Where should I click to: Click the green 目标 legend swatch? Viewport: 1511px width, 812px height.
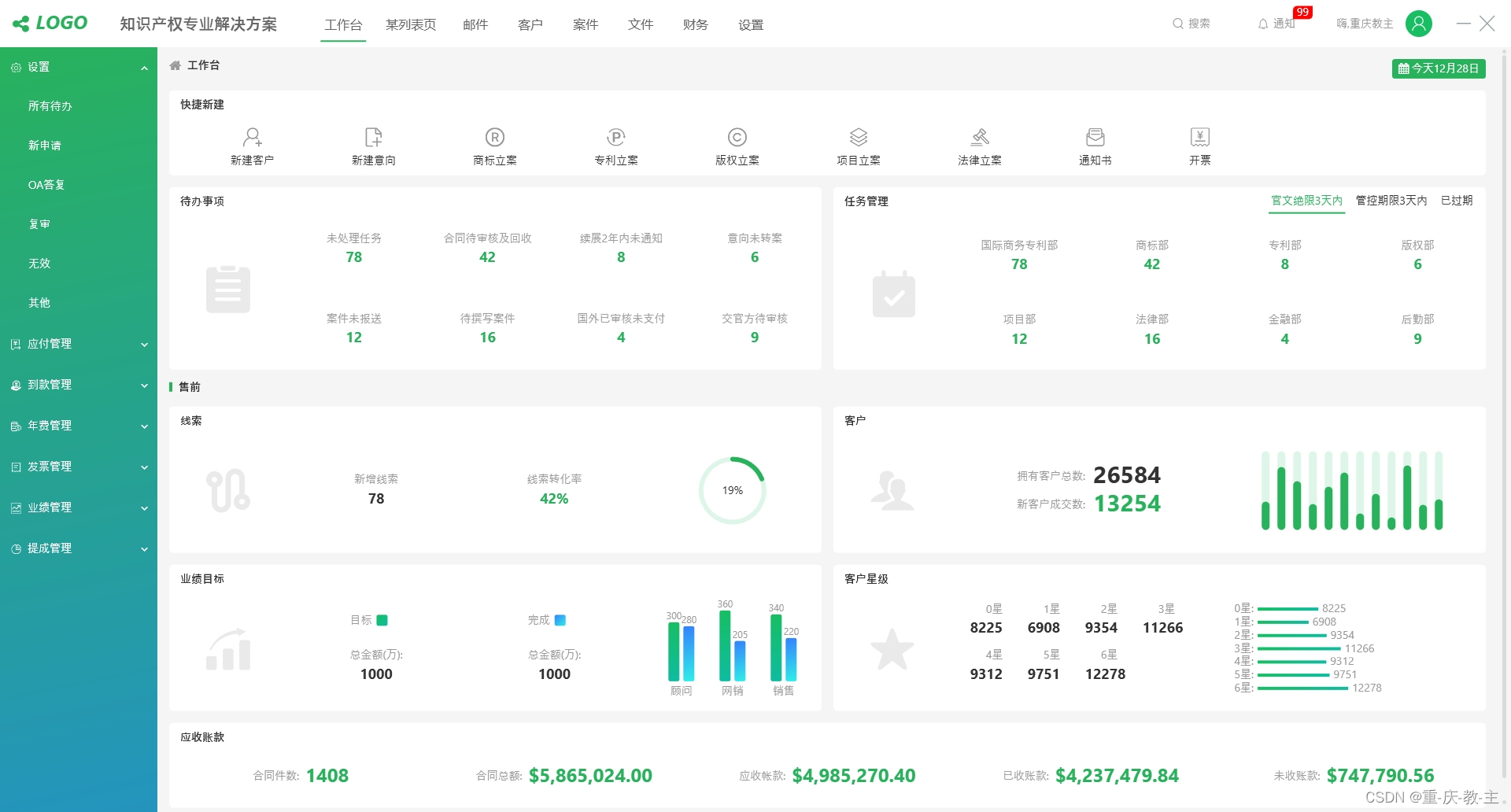[x=382, y=620]
